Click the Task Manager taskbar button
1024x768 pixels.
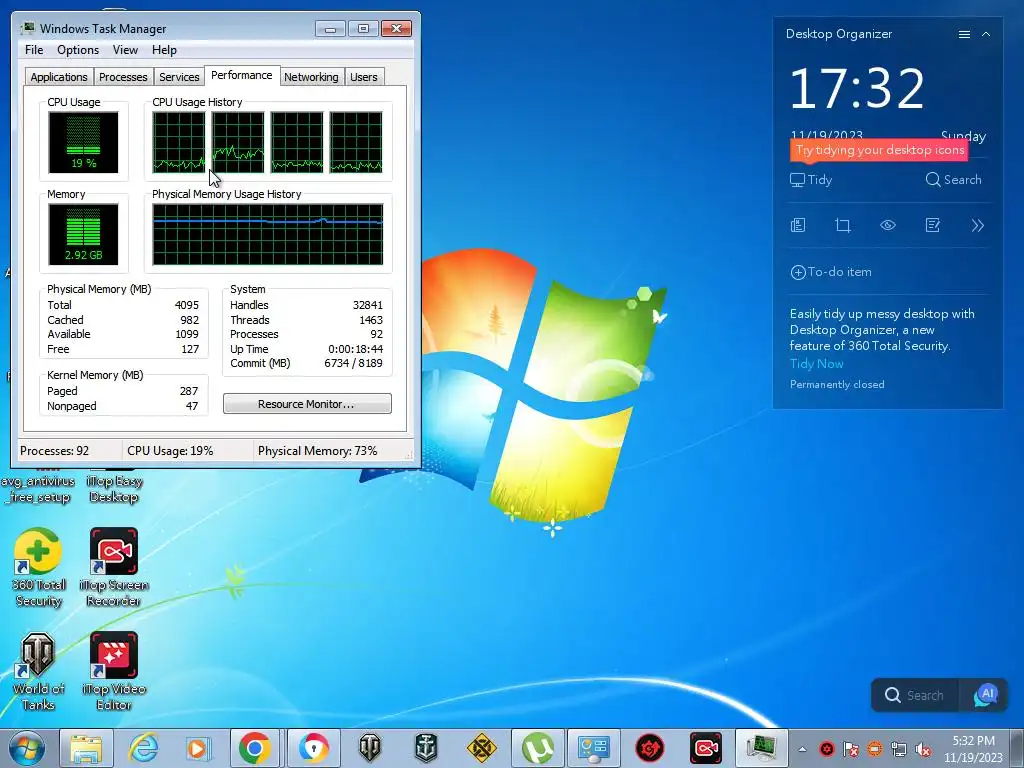click(762, 748)
